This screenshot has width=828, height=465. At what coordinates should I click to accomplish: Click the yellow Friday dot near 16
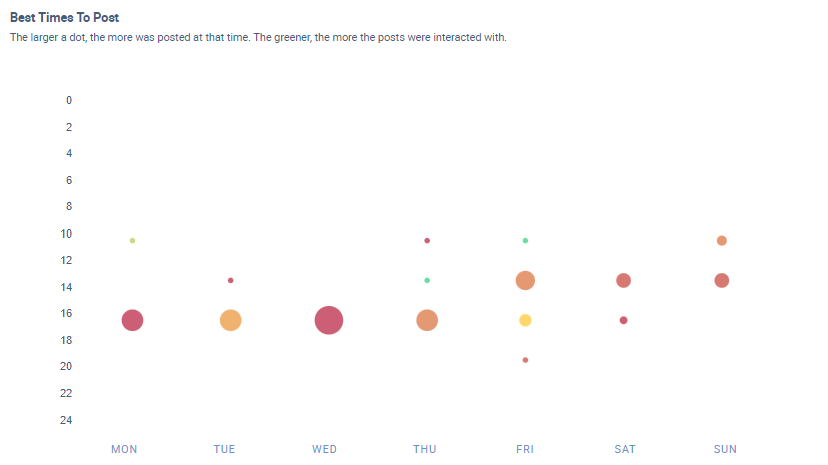pos(525,320)
